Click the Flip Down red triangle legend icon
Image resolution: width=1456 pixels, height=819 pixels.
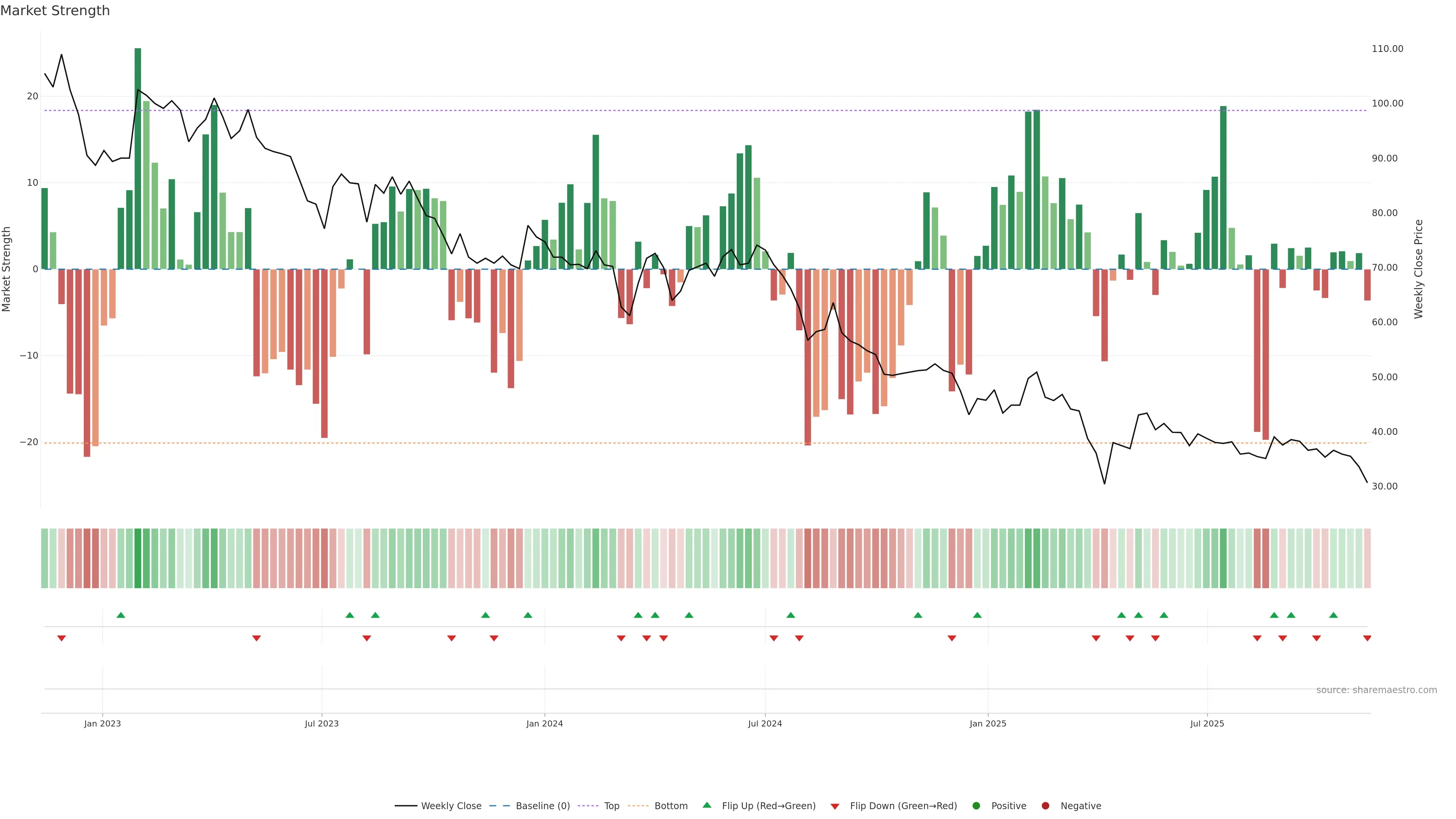click(835, 806)
